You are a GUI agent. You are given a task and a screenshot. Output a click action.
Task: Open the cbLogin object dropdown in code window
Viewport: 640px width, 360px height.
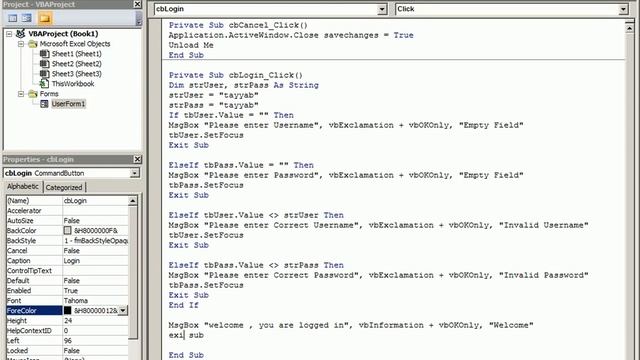tap(382, 9)
